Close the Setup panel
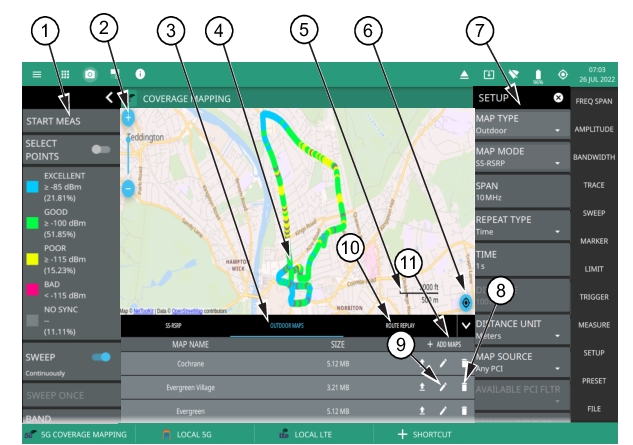Screen dimensions: 633x445 coord(557,99)
